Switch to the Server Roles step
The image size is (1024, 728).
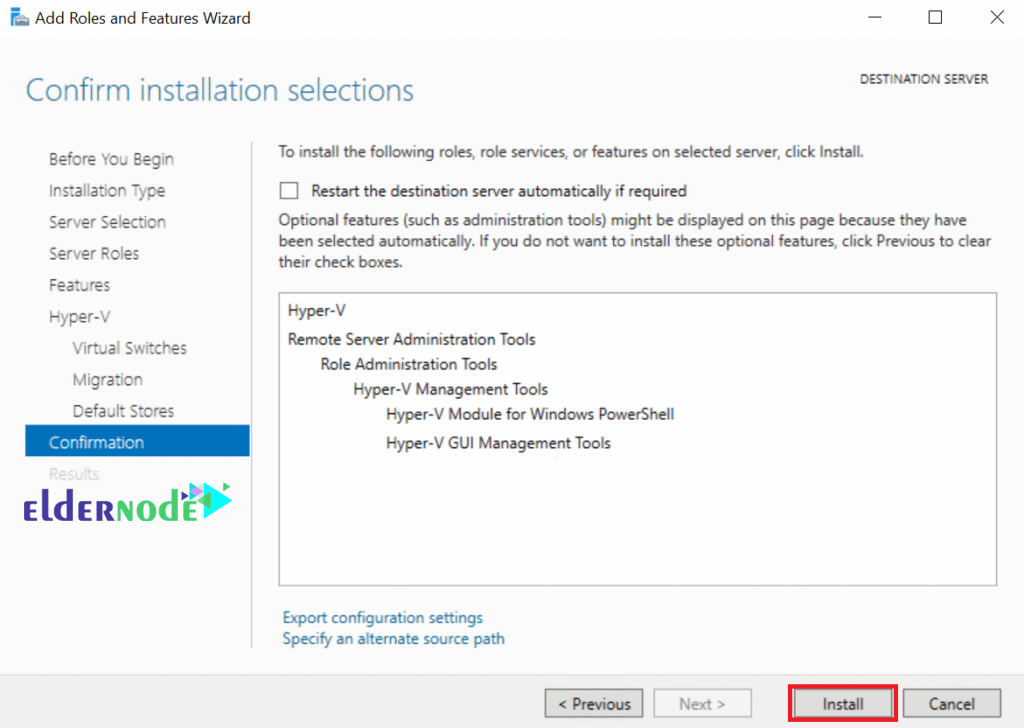[x=94, y=253]
